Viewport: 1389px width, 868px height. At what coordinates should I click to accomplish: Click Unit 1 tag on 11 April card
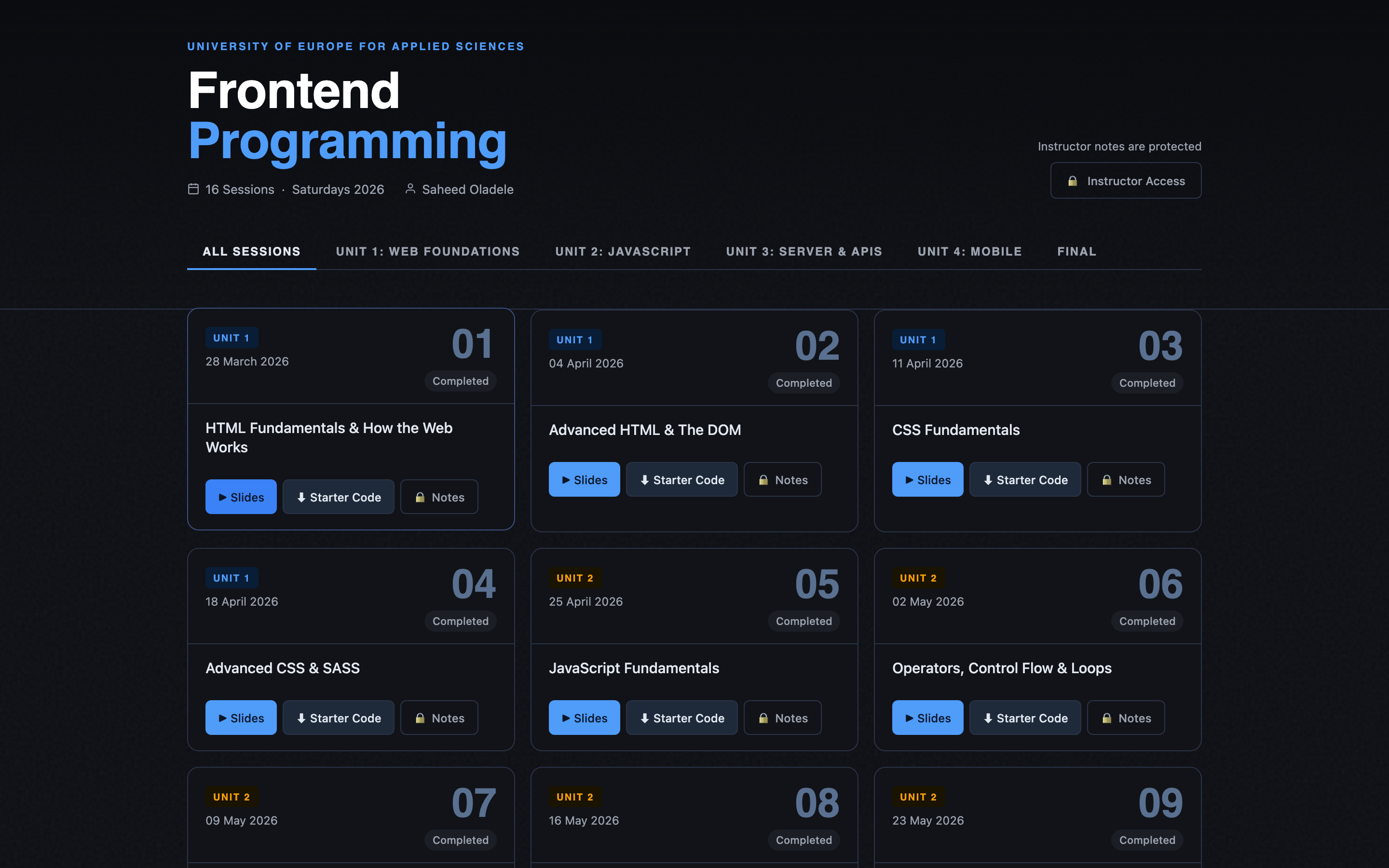[918, 340]
